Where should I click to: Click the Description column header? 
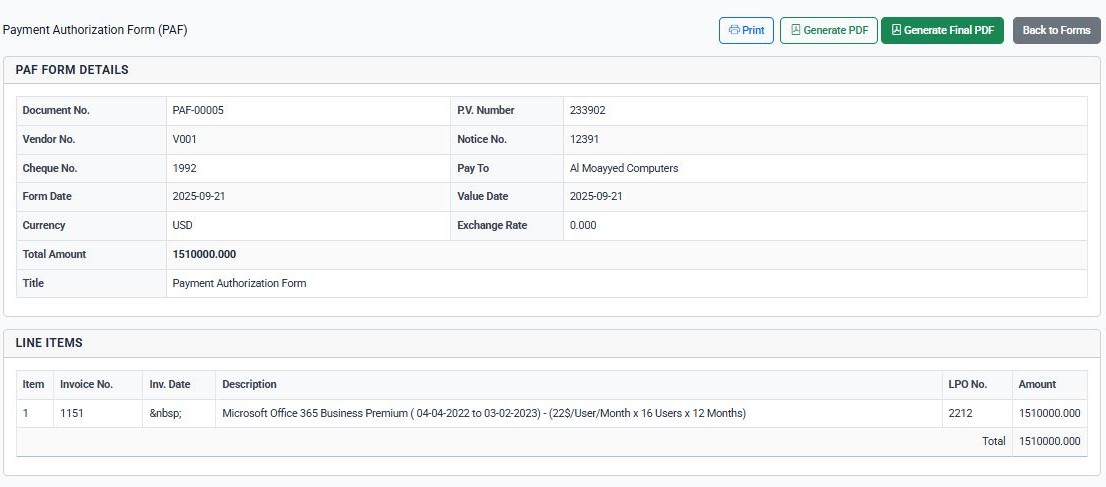249,384
